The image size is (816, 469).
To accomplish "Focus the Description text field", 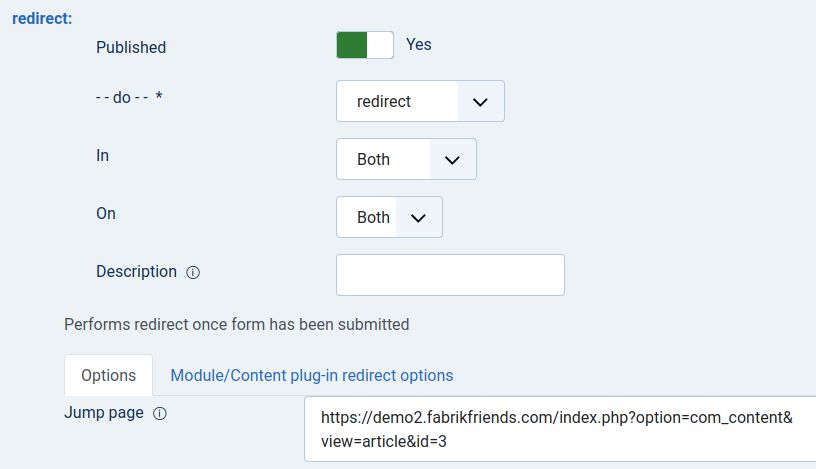I will (450, 275).
